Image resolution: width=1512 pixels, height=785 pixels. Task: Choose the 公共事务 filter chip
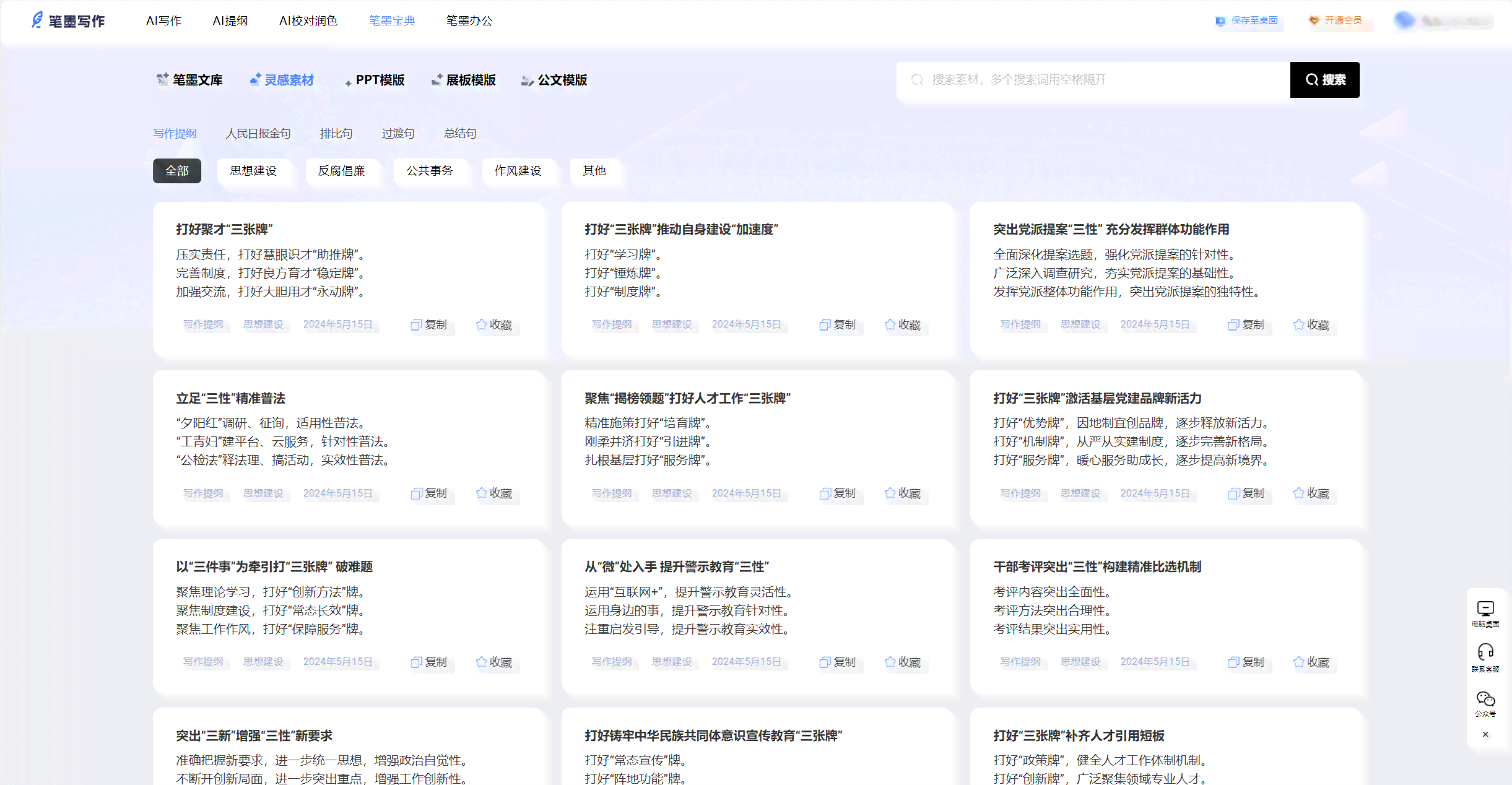pyautogui.click(x=430, y=171)
